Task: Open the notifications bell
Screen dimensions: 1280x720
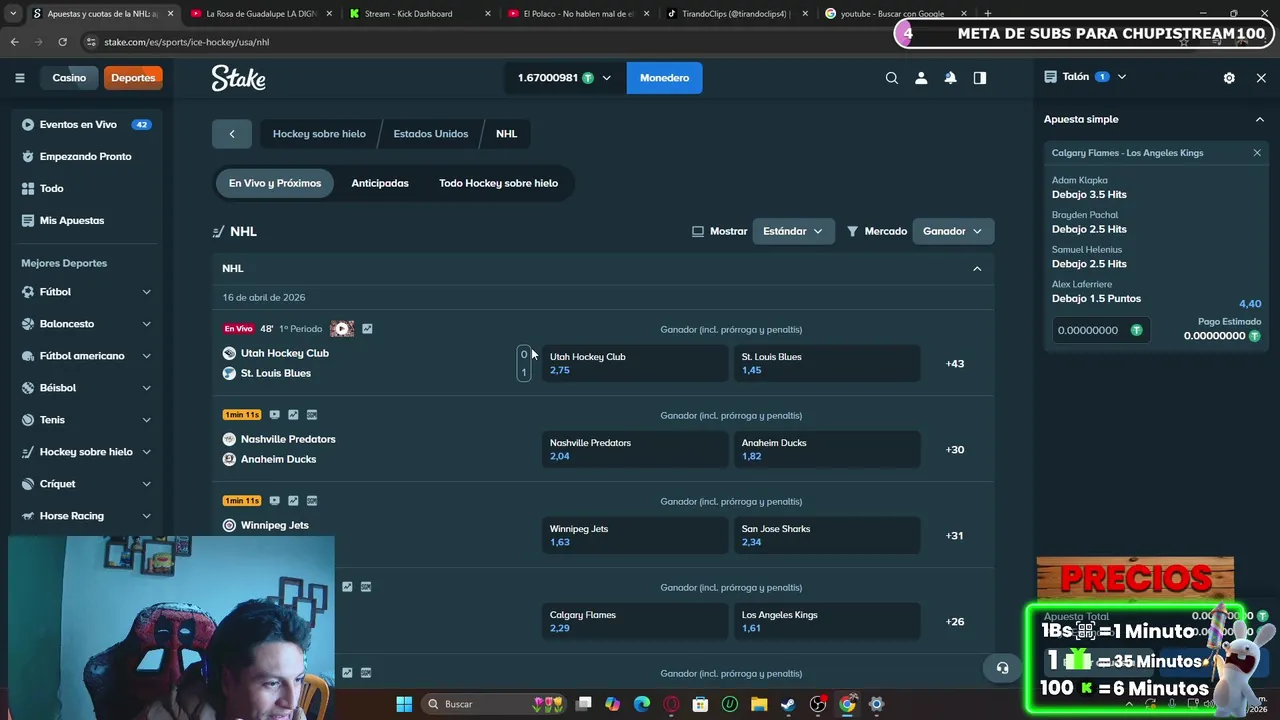Action: (x=950, y=78)
